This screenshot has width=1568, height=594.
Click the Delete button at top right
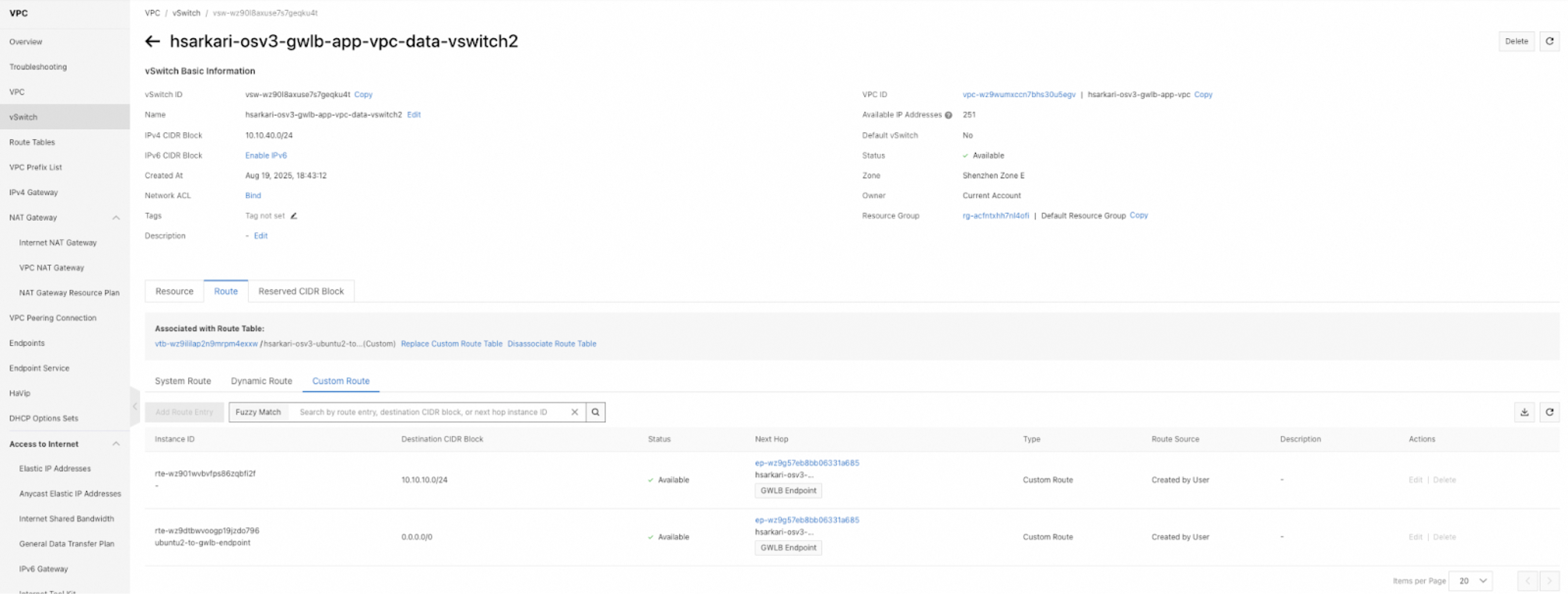pos(1516,41)
